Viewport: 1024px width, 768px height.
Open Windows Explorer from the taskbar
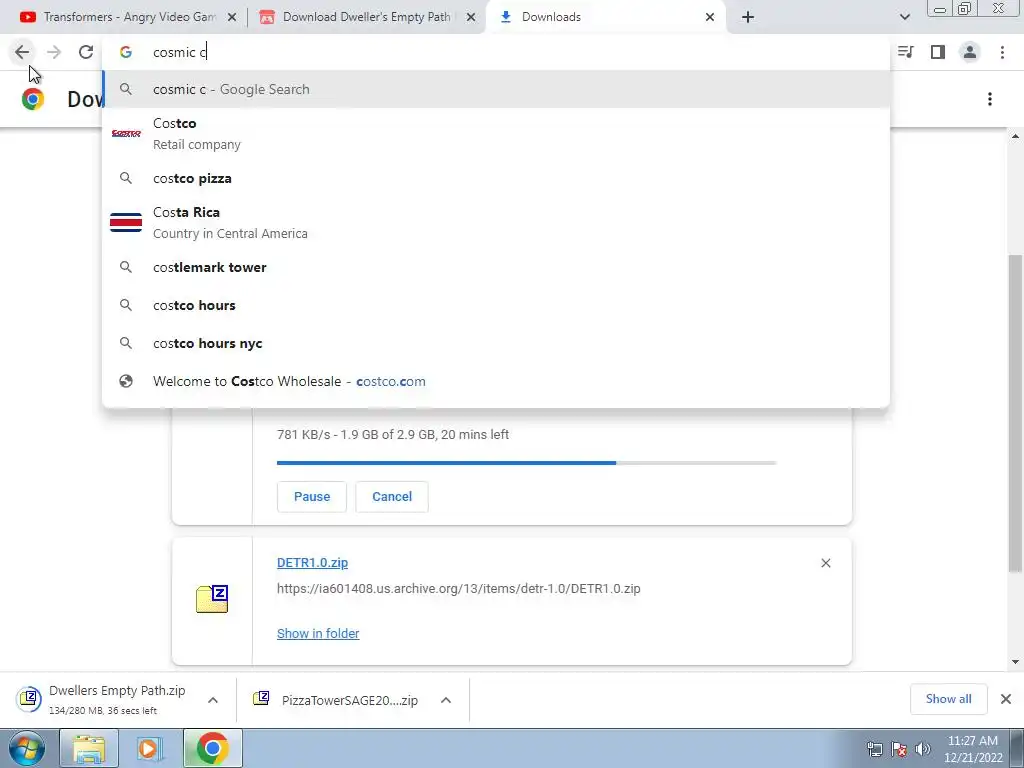[89, 748]
